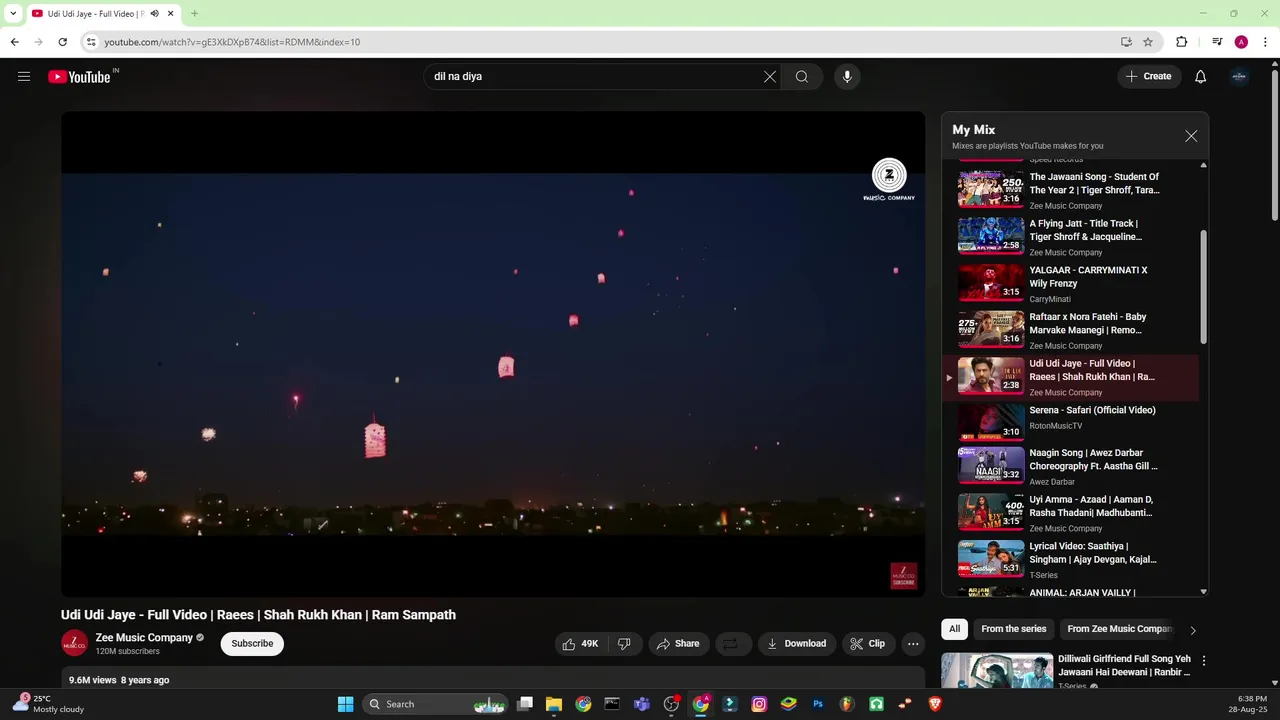This screenshot has width=1280, height=720.
Task: Open the Clip tool
Action: tap(867, 644)
